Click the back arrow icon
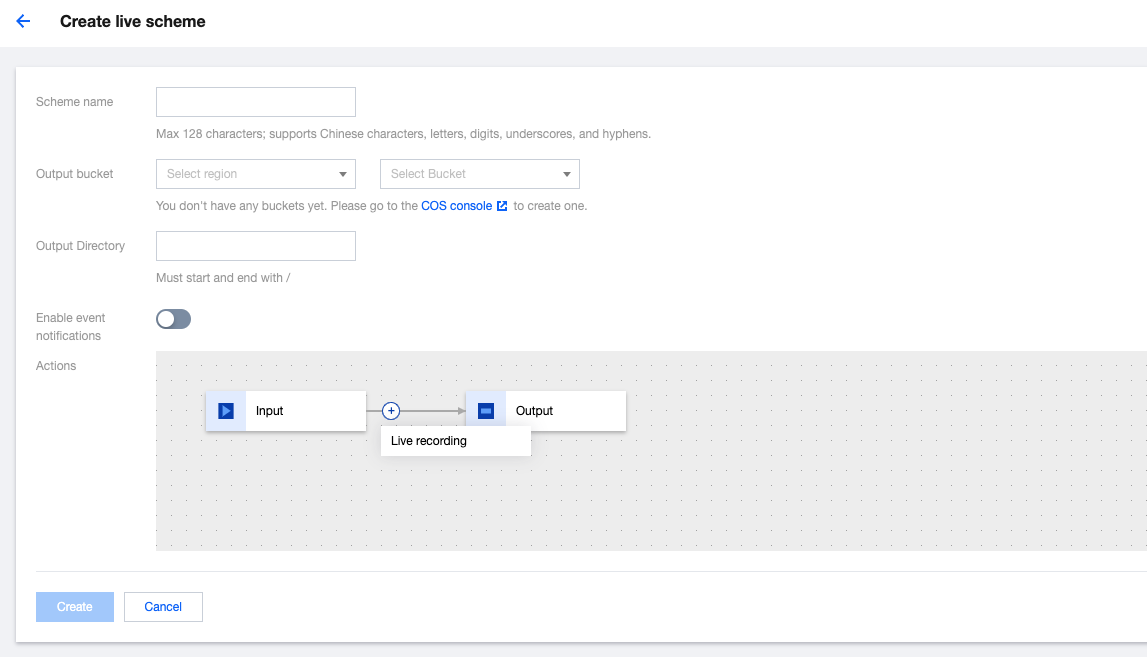The height and width of the screenshot is (657, 1147). pos(23,21)
